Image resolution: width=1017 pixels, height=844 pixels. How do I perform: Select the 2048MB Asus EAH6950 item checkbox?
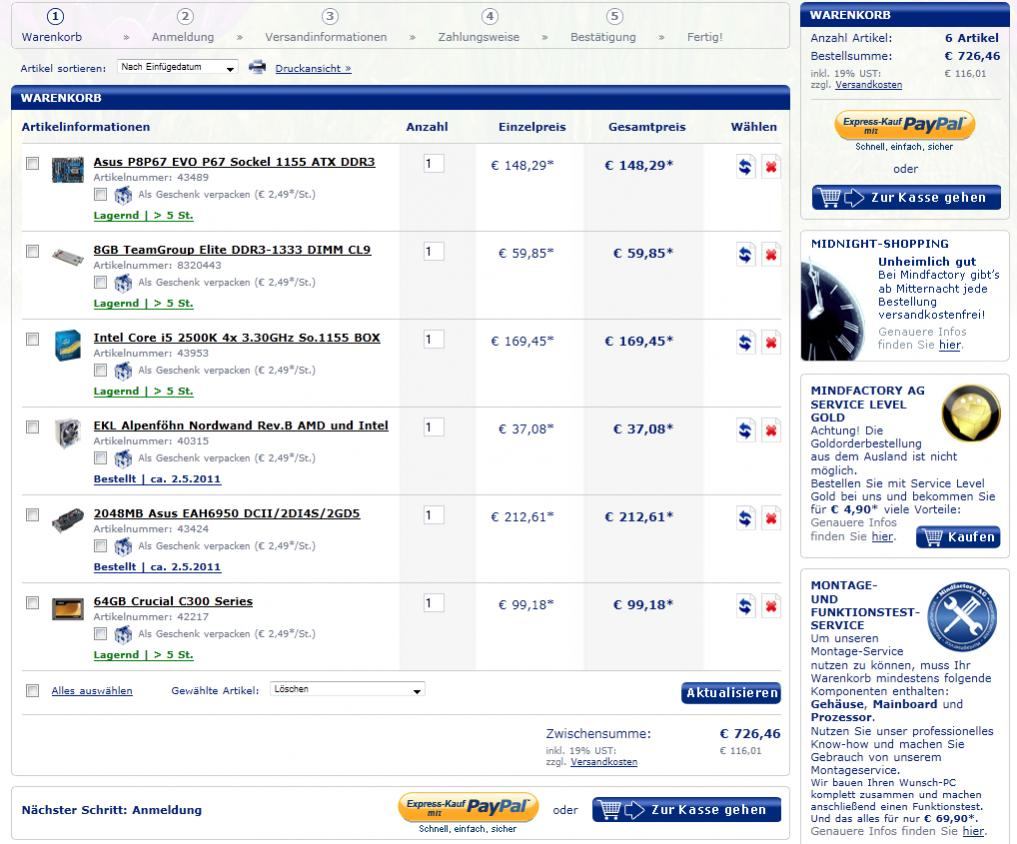pos(32,514)
